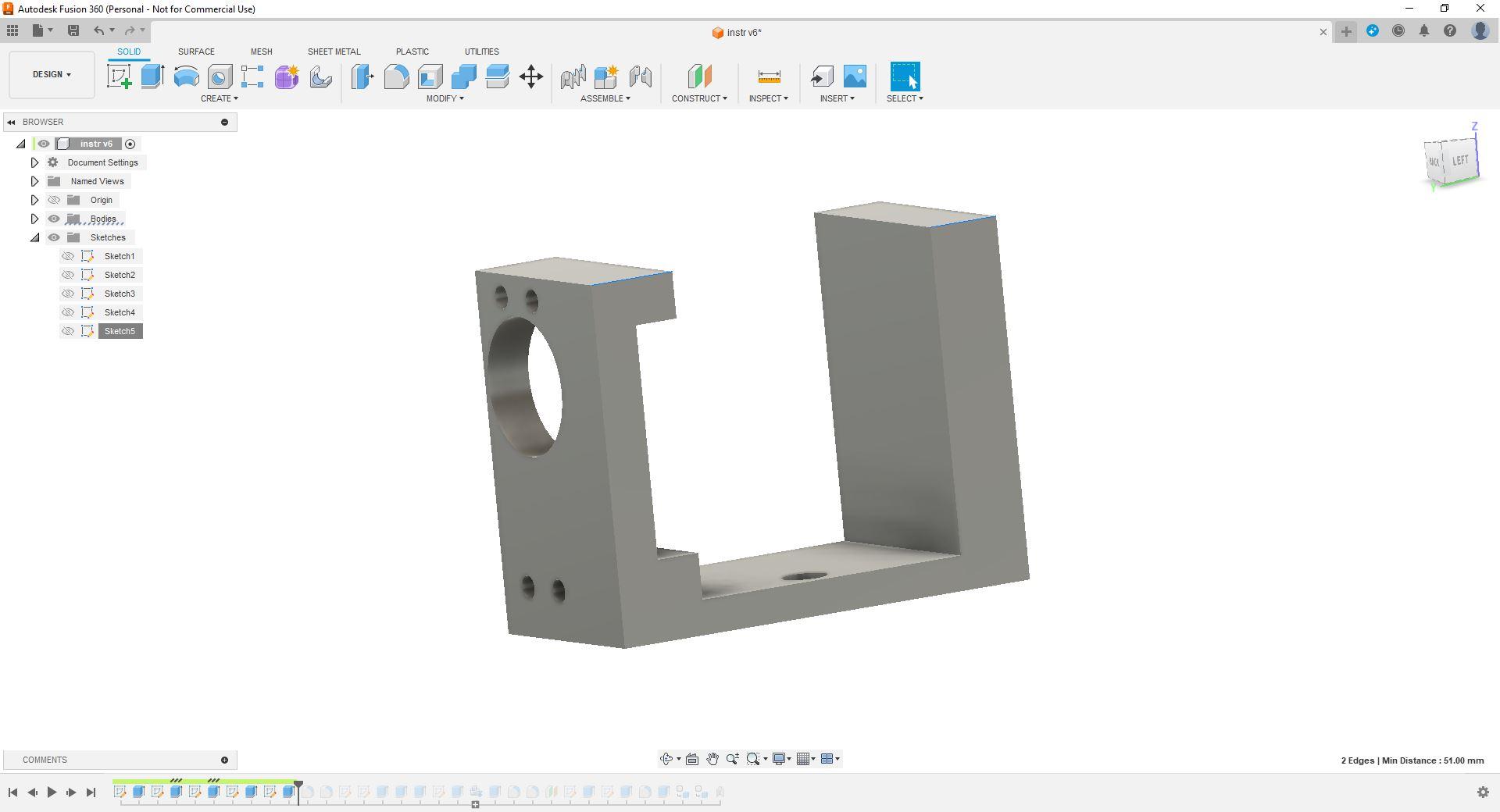Hide the Sketches folder
The width and height of the screenshot is (1500, 812).
click(54, 237)
